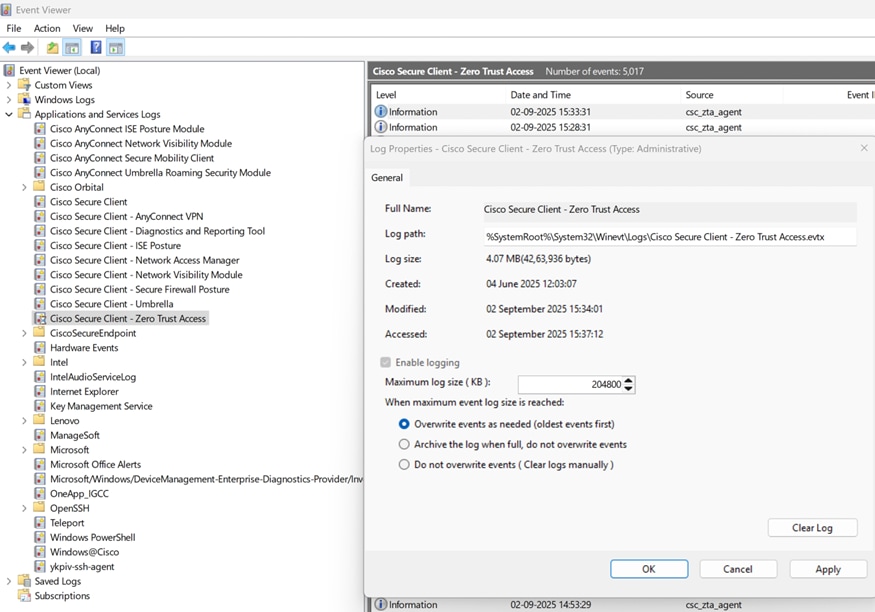Image resolution: width=875 pixels, height=612 pixels.
Task: Open the Action menu
Action: pyautogui.click(x=47, y=28)
